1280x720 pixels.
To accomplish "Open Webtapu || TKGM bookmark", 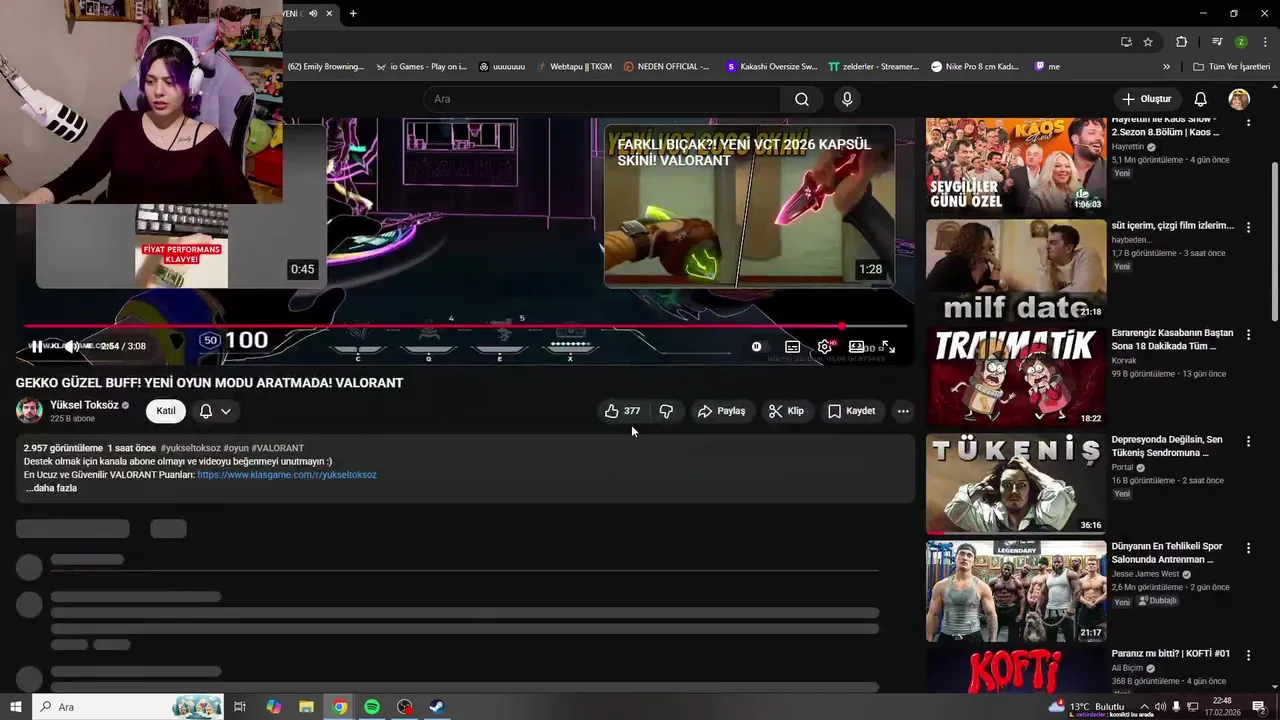I will click(x=574, y=67).
